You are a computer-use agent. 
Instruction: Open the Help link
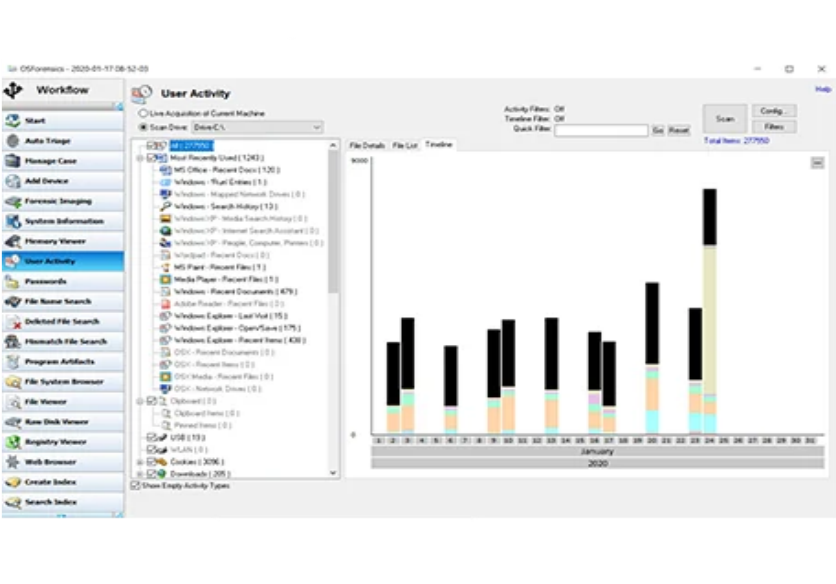coord(823,90)
